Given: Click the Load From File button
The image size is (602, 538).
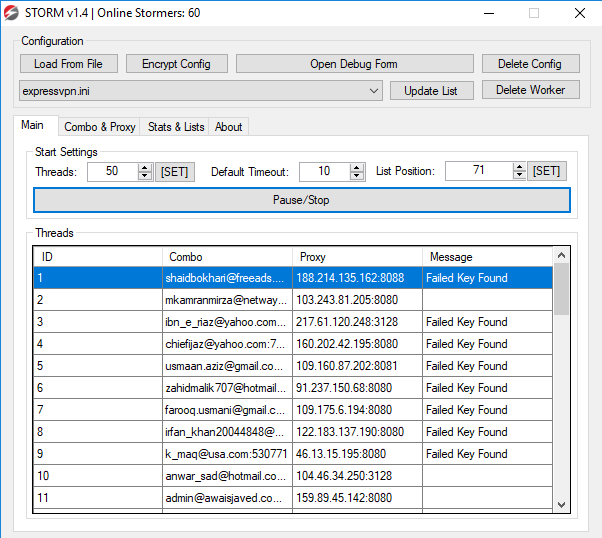Looking at the screenshot, I should point(69,64).
